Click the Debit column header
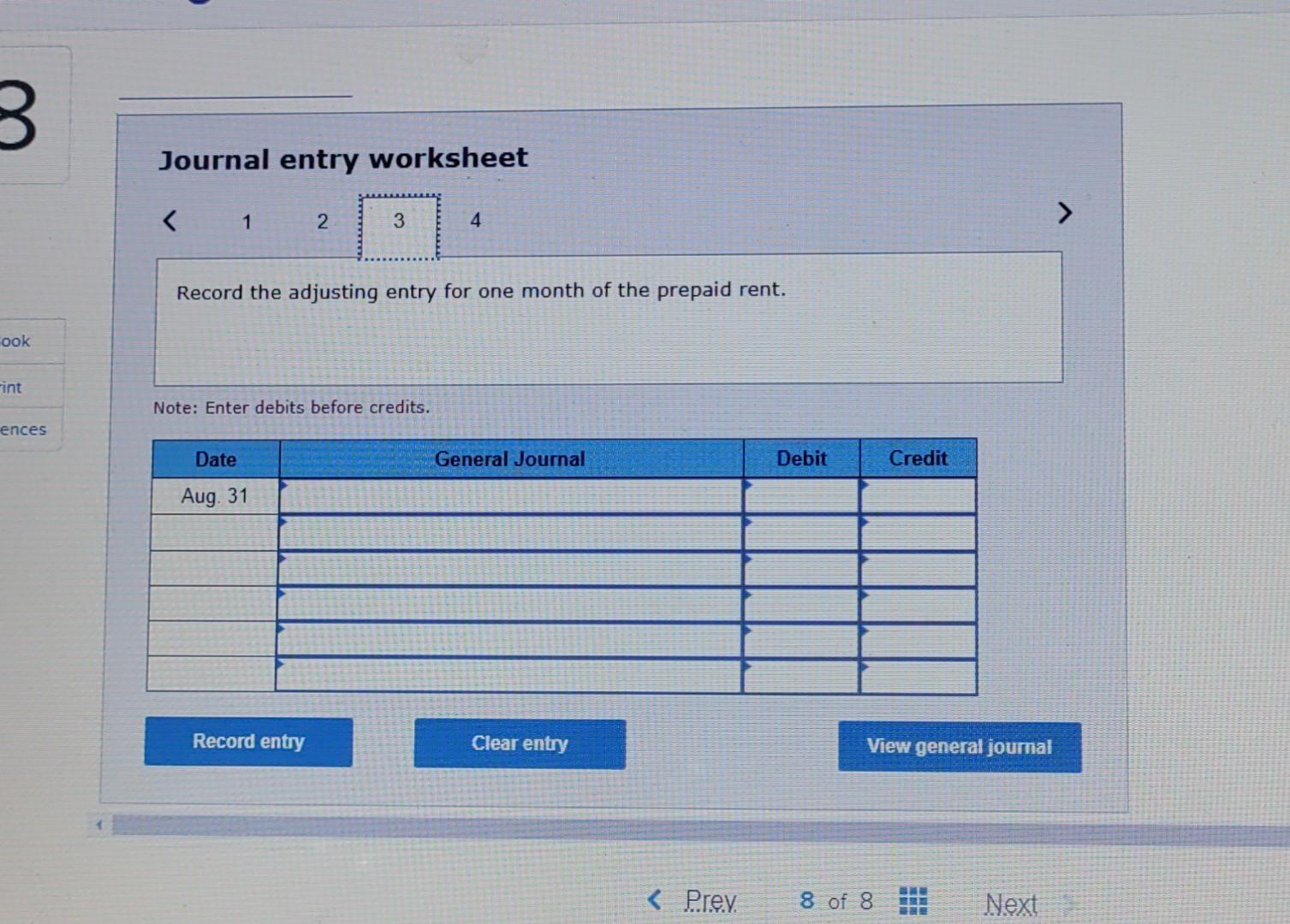This screenshot has height=924, width=1290. click(x=801, y=459)
